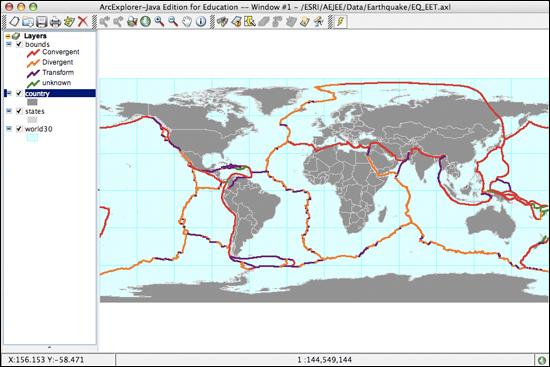Toggle the world30 layer checkbox
Screen dimensions: 550x367
(19, 129)
